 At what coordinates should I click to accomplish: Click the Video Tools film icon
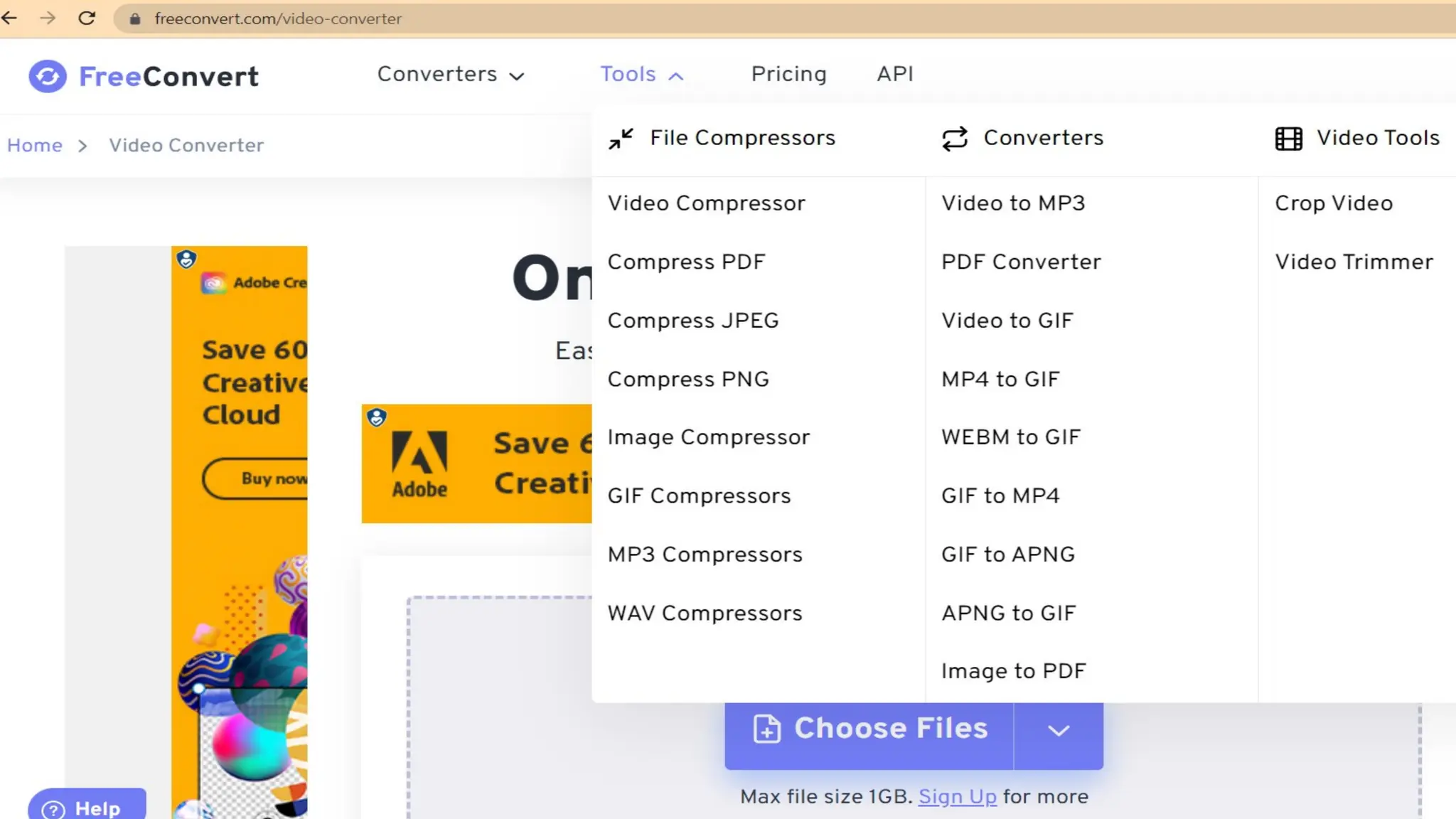click(1288, 139)
